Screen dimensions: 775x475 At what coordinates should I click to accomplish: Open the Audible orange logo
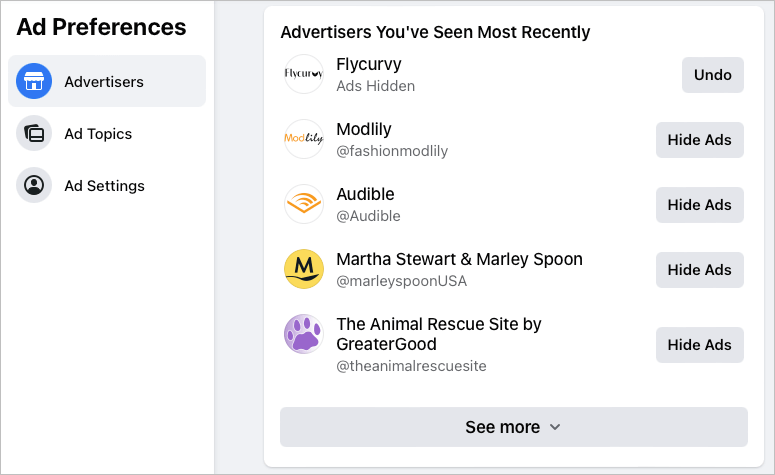(304, 204)
